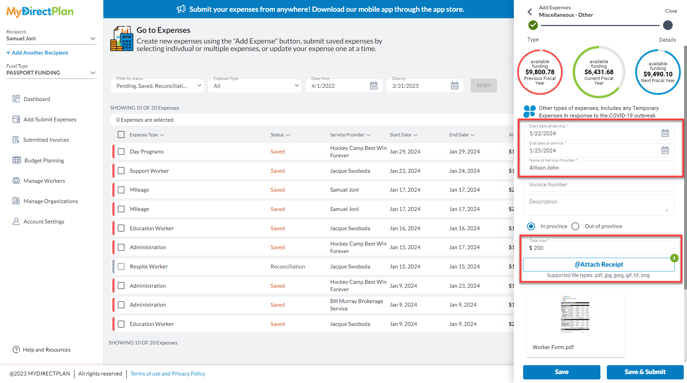687x383 pixels.
Task: Open Add/Submit Expenses menu item
Action: tap(50, 119)
